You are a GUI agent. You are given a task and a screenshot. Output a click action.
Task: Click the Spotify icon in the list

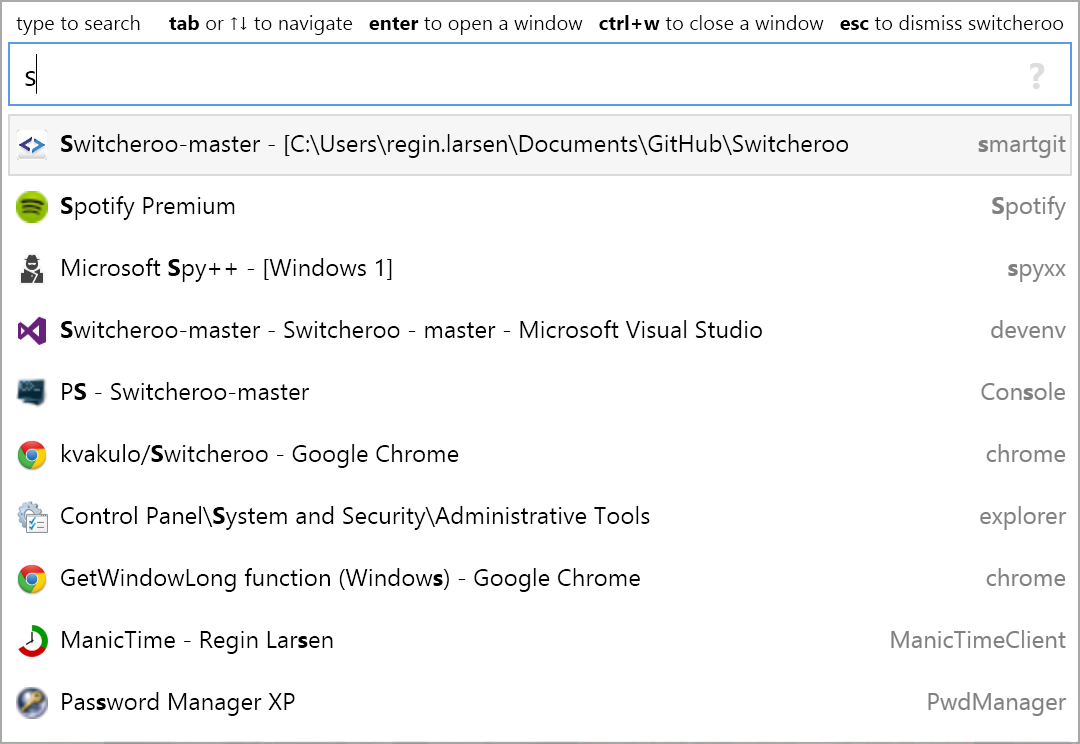(32, 207)
